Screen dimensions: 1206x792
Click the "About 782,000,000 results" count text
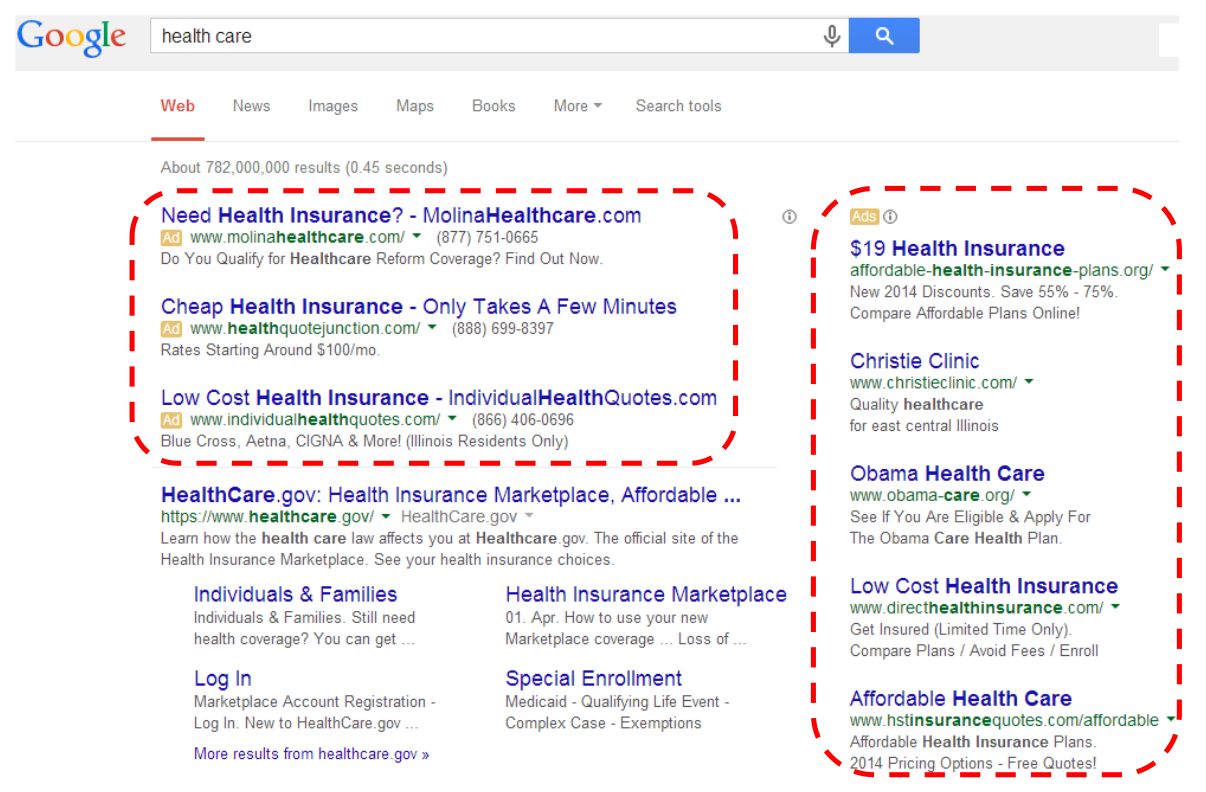click(x=304, y=168)
